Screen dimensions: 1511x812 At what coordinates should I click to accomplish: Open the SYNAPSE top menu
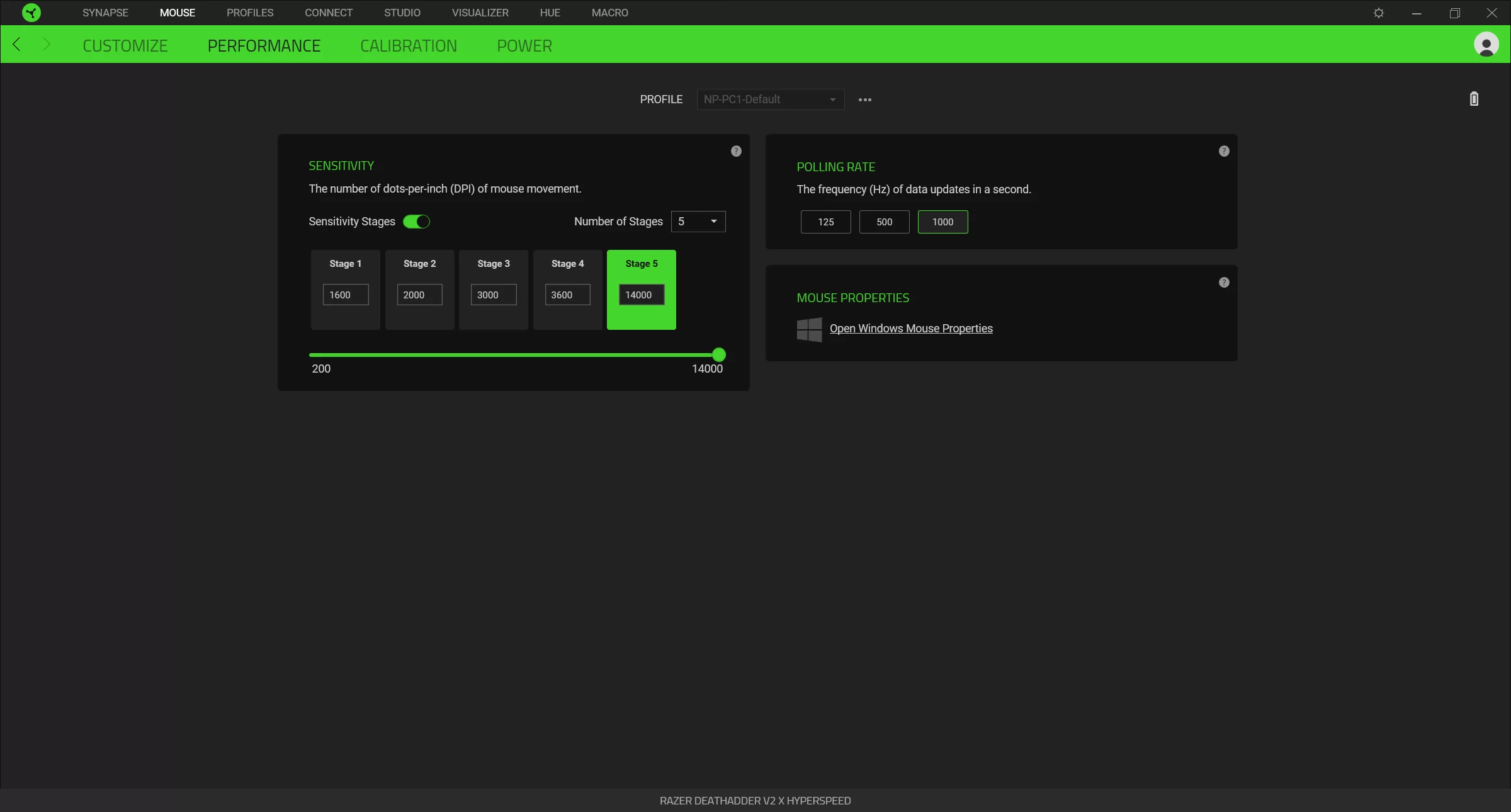click(105, 13)
